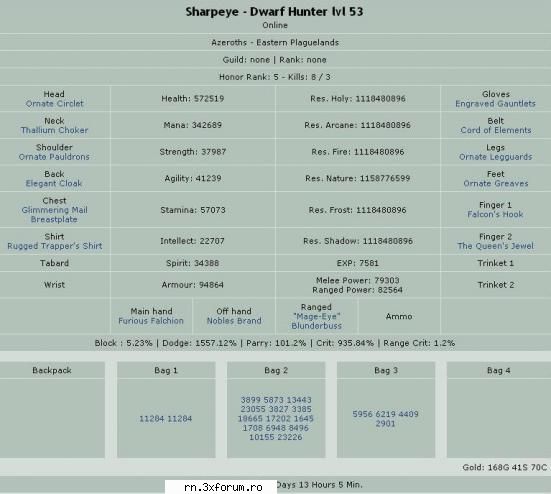Click item 18665 in Bag 2
Viewport: 551px width, 494px height.
[x=251, y=419]
